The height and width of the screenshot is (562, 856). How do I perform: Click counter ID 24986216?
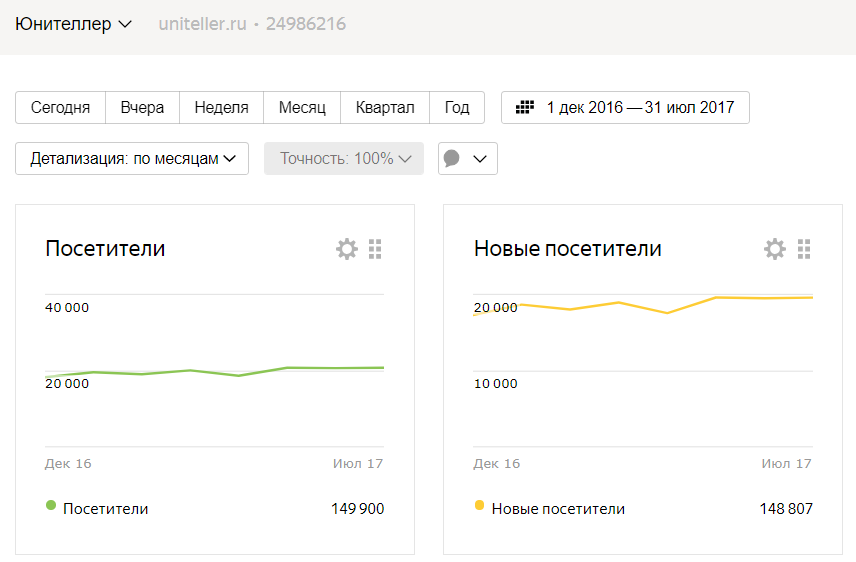point(306,24)
